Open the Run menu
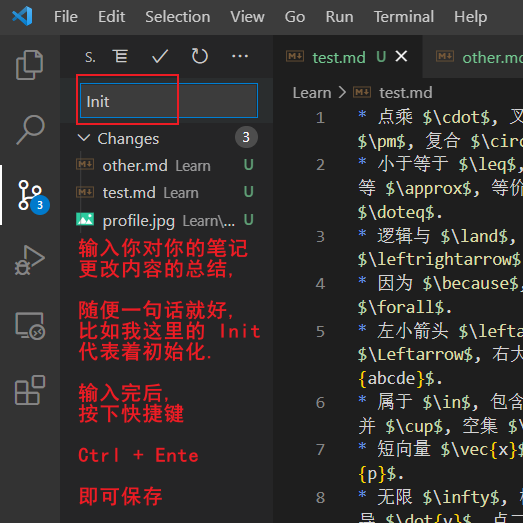This screenshot has width=523, height=523. (339, 17)
